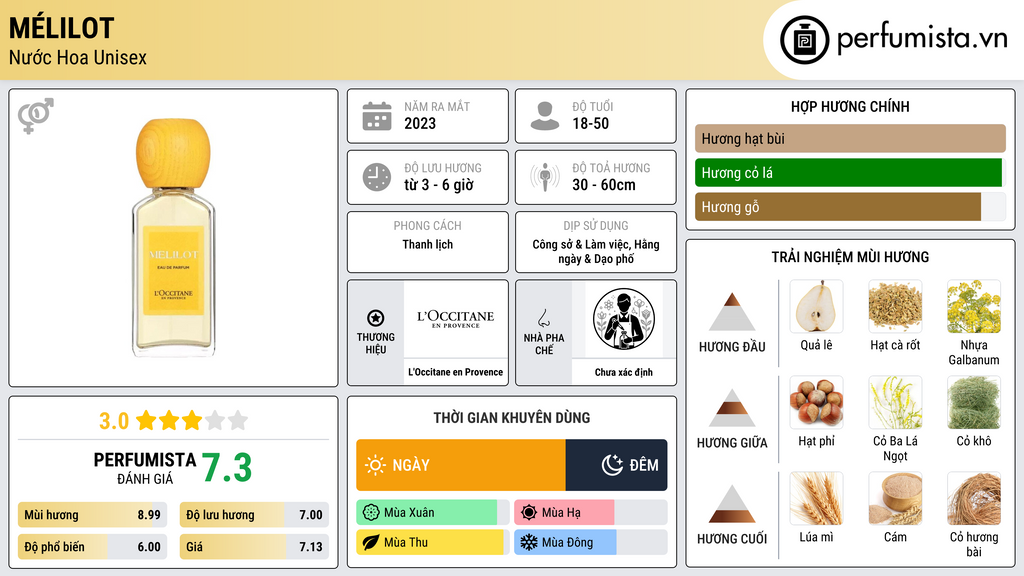This screenshot has height=576, width=1024.
Task: Click the Nhựa Galbanum note image
Action: (x=974, y=306)
